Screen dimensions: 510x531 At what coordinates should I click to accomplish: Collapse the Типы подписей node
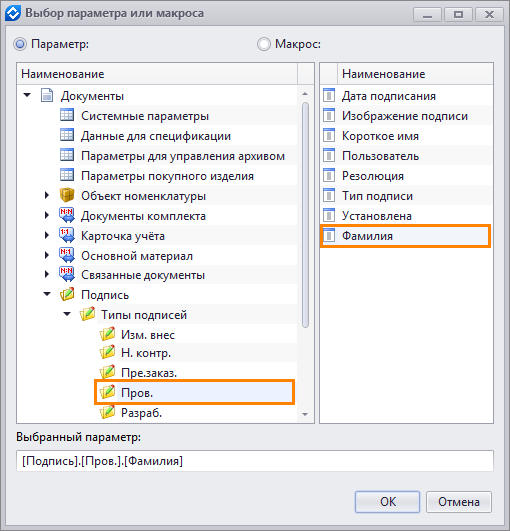67,314
